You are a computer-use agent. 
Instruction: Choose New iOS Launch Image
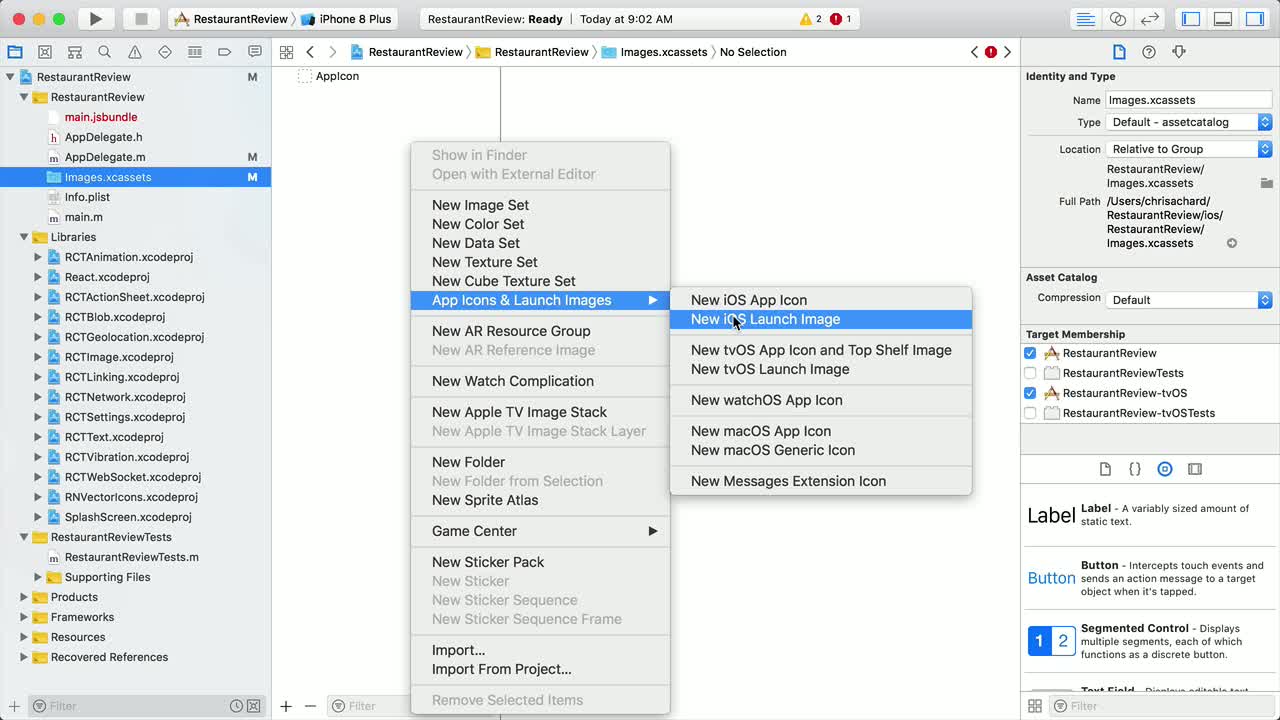tap(820, 319)
